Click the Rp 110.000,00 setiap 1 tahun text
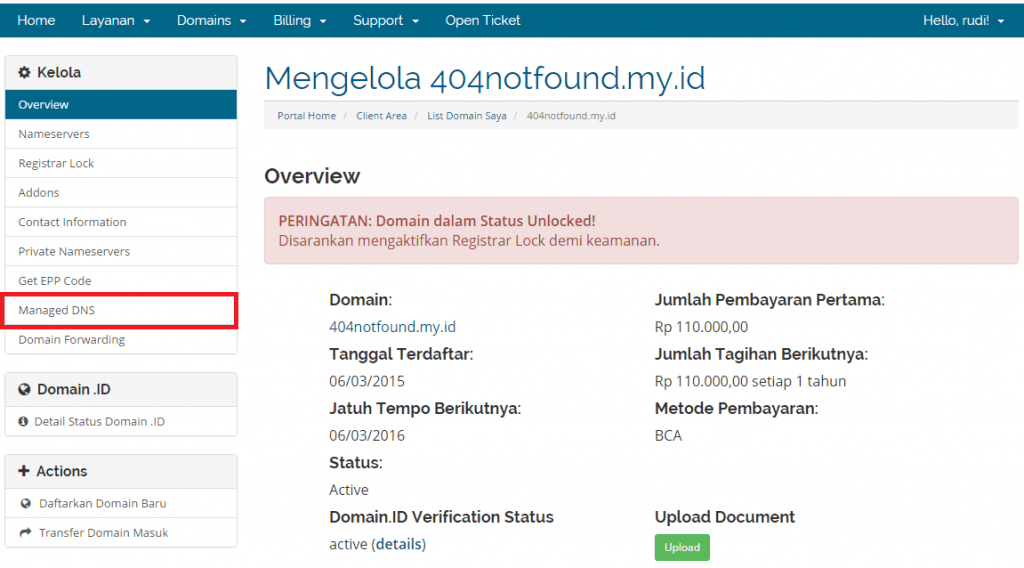This screenshot has height=568, width=1024. coord(750,381)
